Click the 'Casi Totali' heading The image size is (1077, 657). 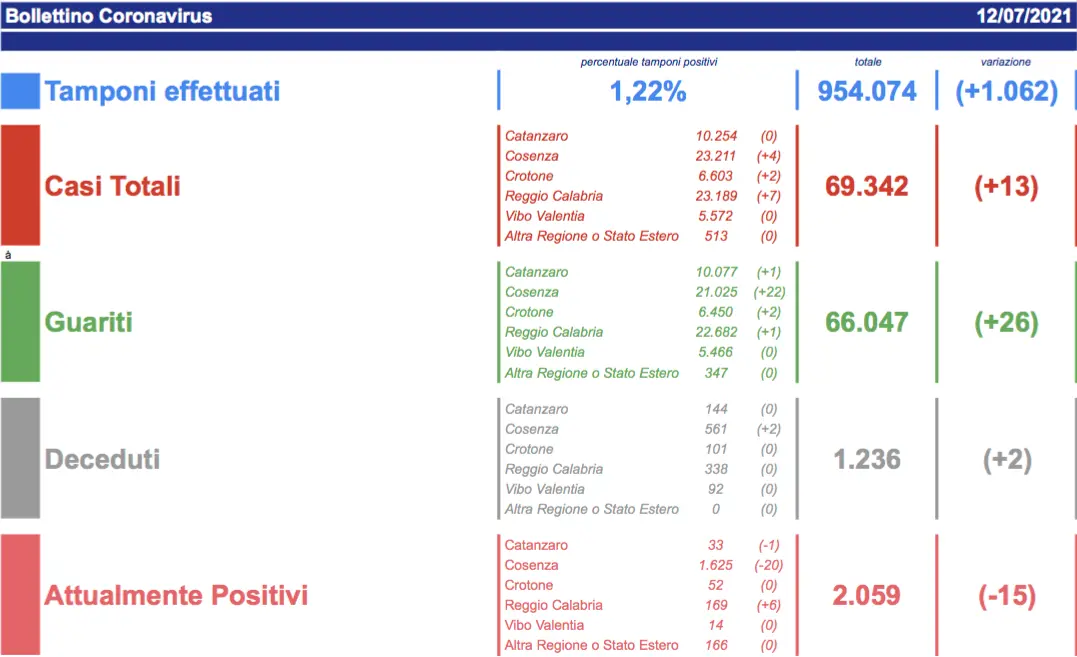[112, 186]
